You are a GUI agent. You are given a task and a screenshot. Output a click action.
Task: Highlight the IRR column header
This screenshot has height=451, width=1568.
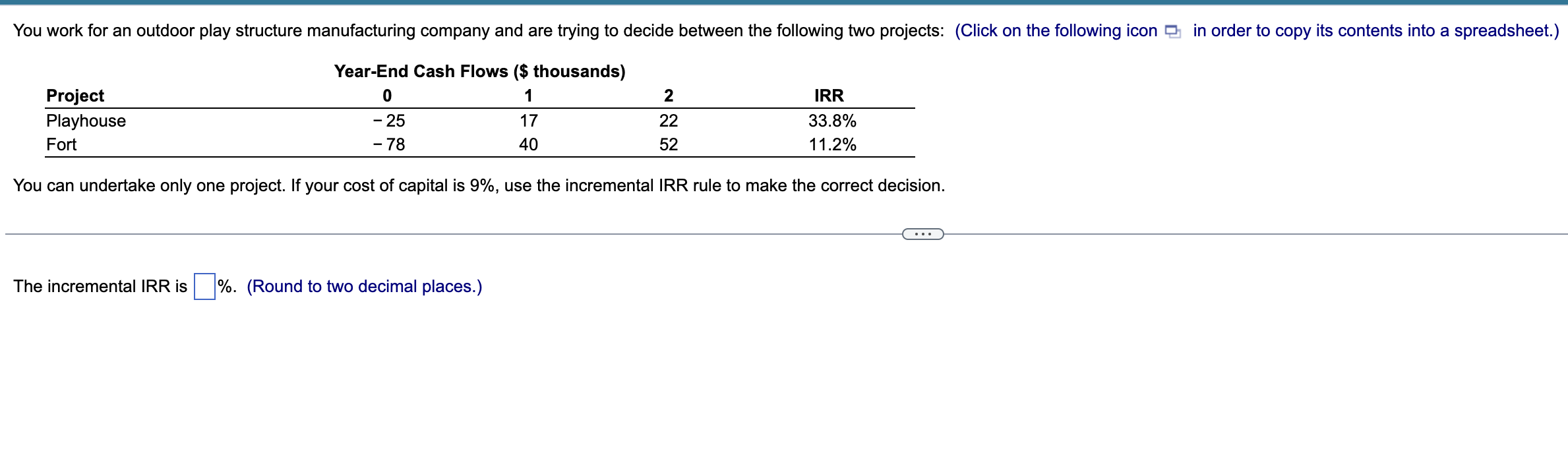click(x=829, y=96)
